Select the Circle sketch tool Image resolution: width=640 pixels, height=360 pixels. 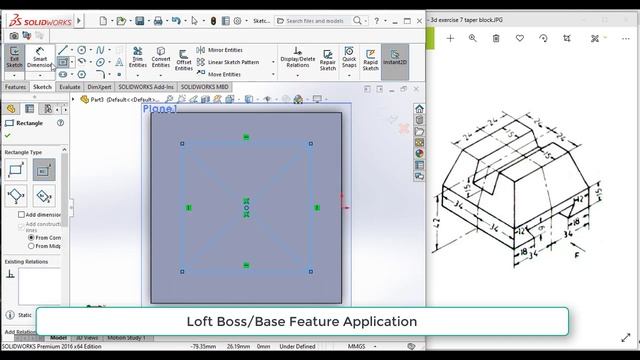point(82,50)
